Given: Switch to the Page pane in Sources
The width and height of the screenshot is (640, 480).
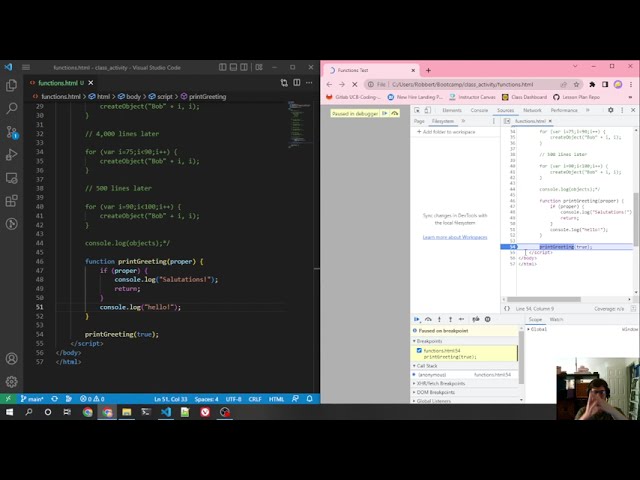Looking at the screenshot, I should (x=419, y=121).
